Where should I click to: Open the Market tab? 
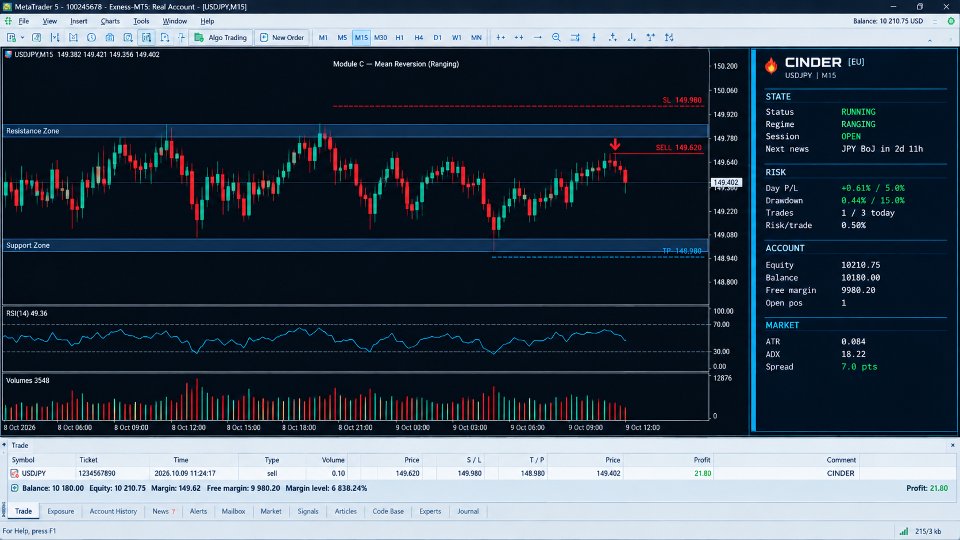point(271,511)
